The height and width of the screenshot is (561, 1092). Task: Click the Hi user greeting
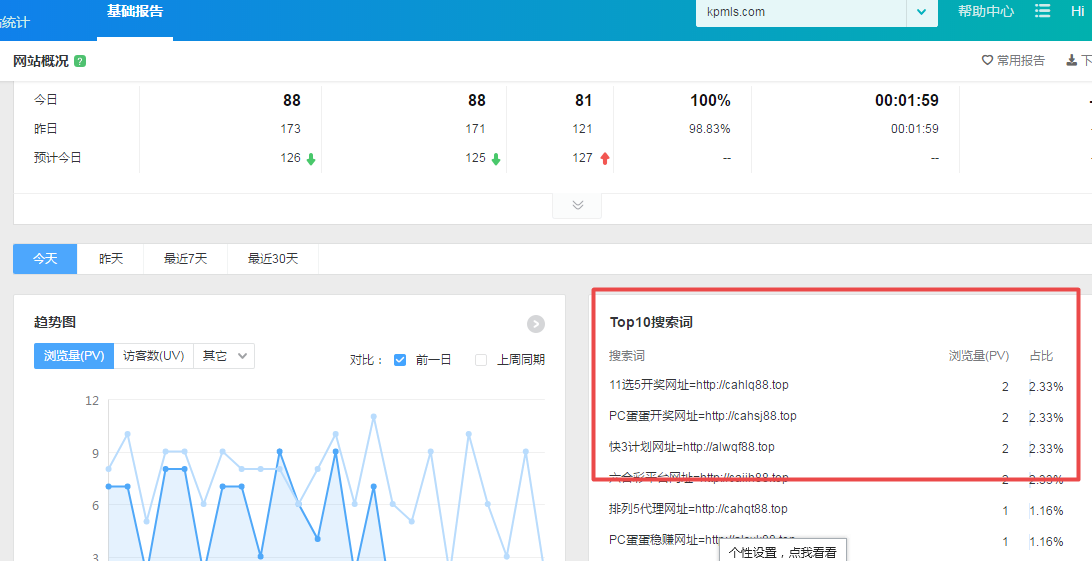(1077, 11)
